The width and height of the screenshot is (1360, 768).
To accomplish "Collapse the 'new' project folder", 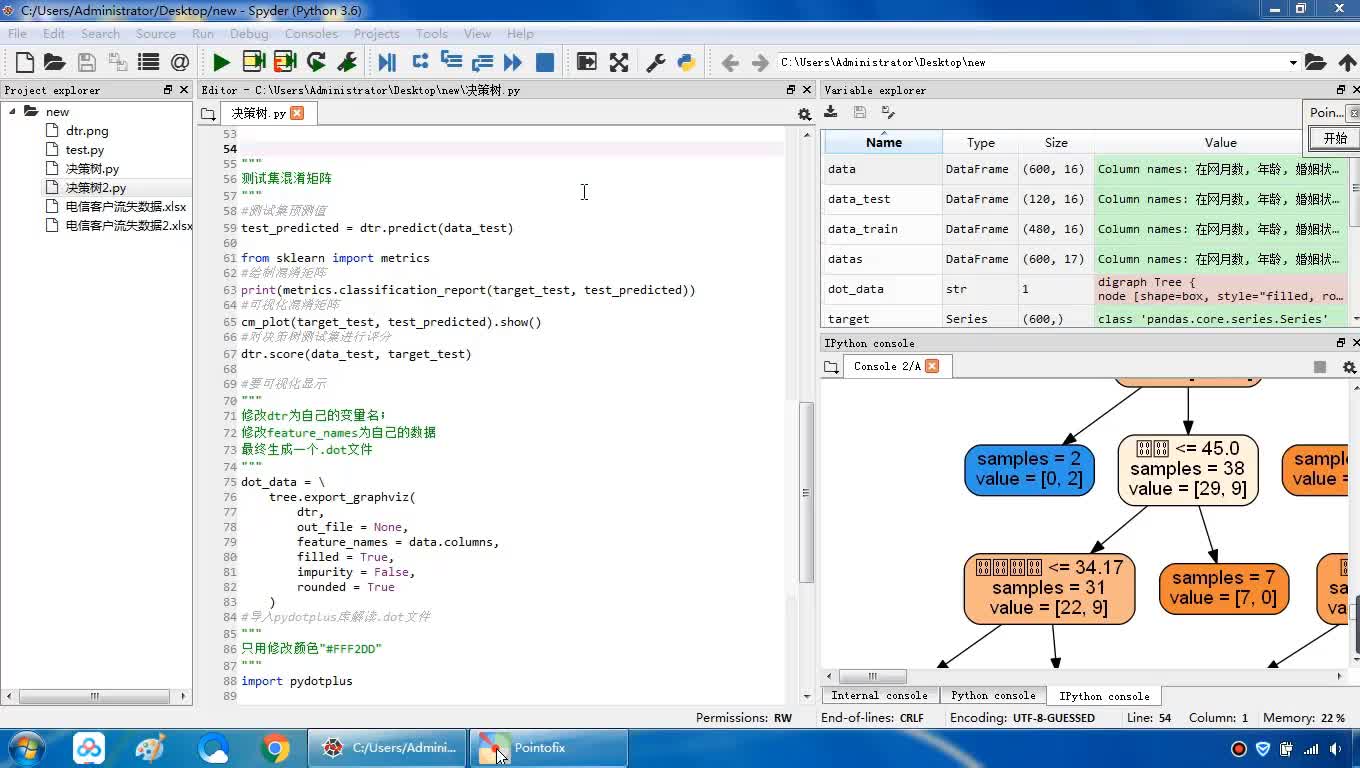I will [x=13, y=111].
